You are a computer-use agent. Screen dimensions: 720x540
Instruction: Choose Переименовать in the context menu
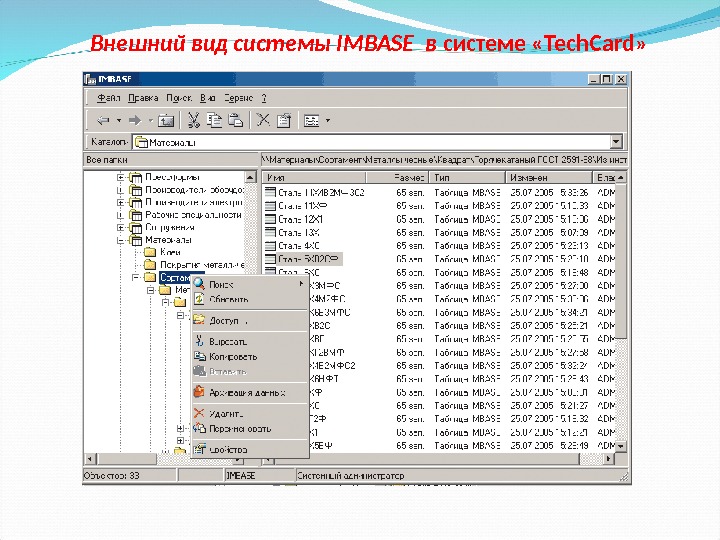(249, 428)
